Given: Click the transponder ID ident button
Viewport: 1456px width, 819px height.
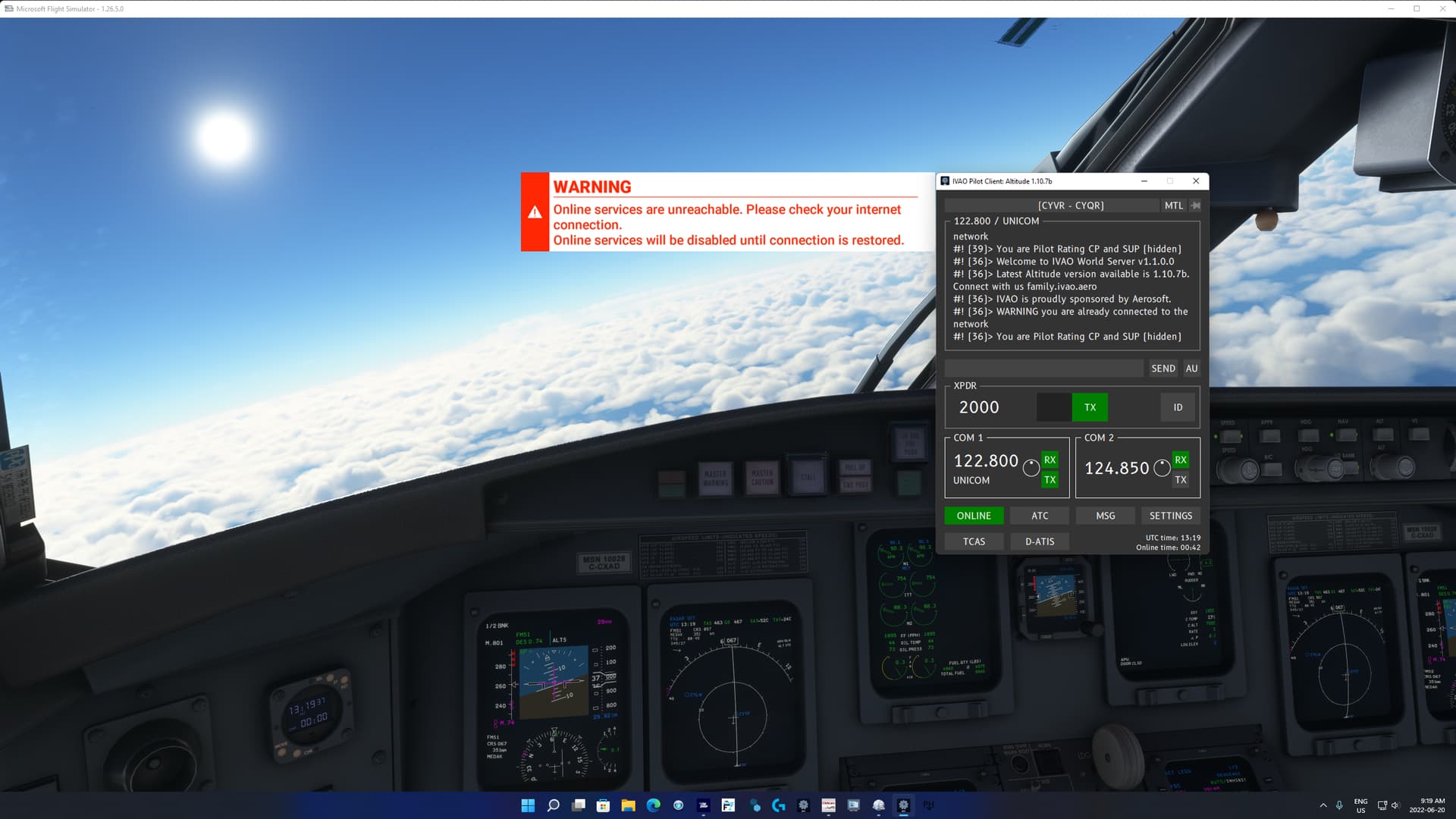Looking at the screenshot, I should [1178, 407].
